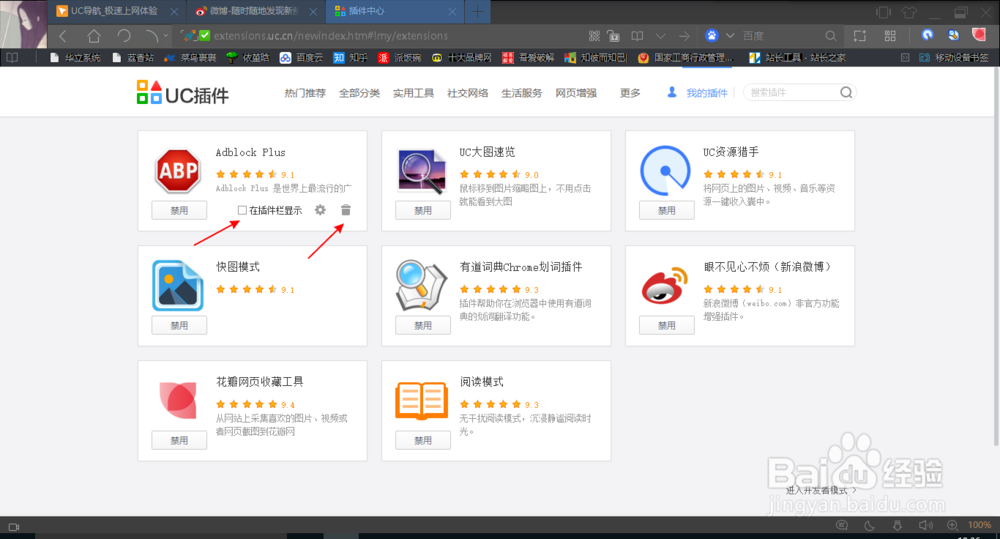This screenshot has height=539, width=1000.
Task: Click the UC插件 logo
Action: point(182,93)
